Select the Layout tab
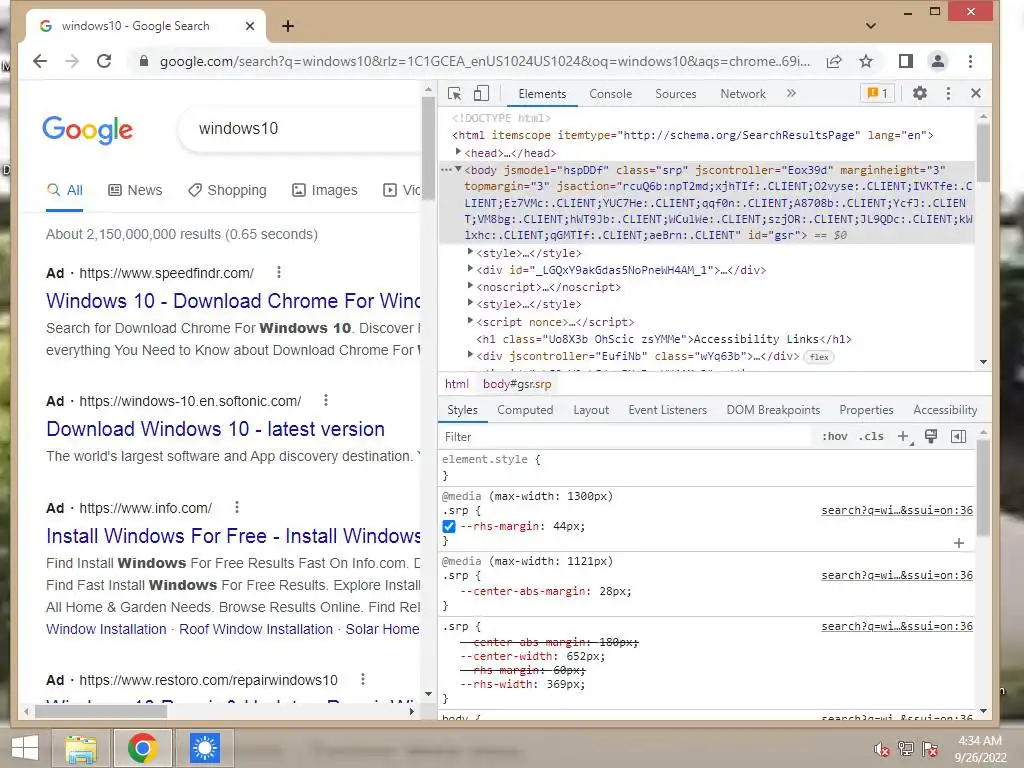This screenshot has height=768, width=1024. click(591, 410)
